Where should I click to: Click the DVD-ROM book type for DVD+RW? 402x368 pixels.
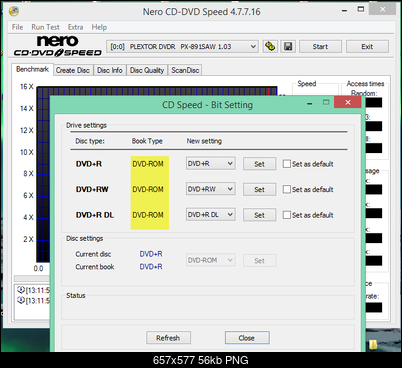coord(148,189)
